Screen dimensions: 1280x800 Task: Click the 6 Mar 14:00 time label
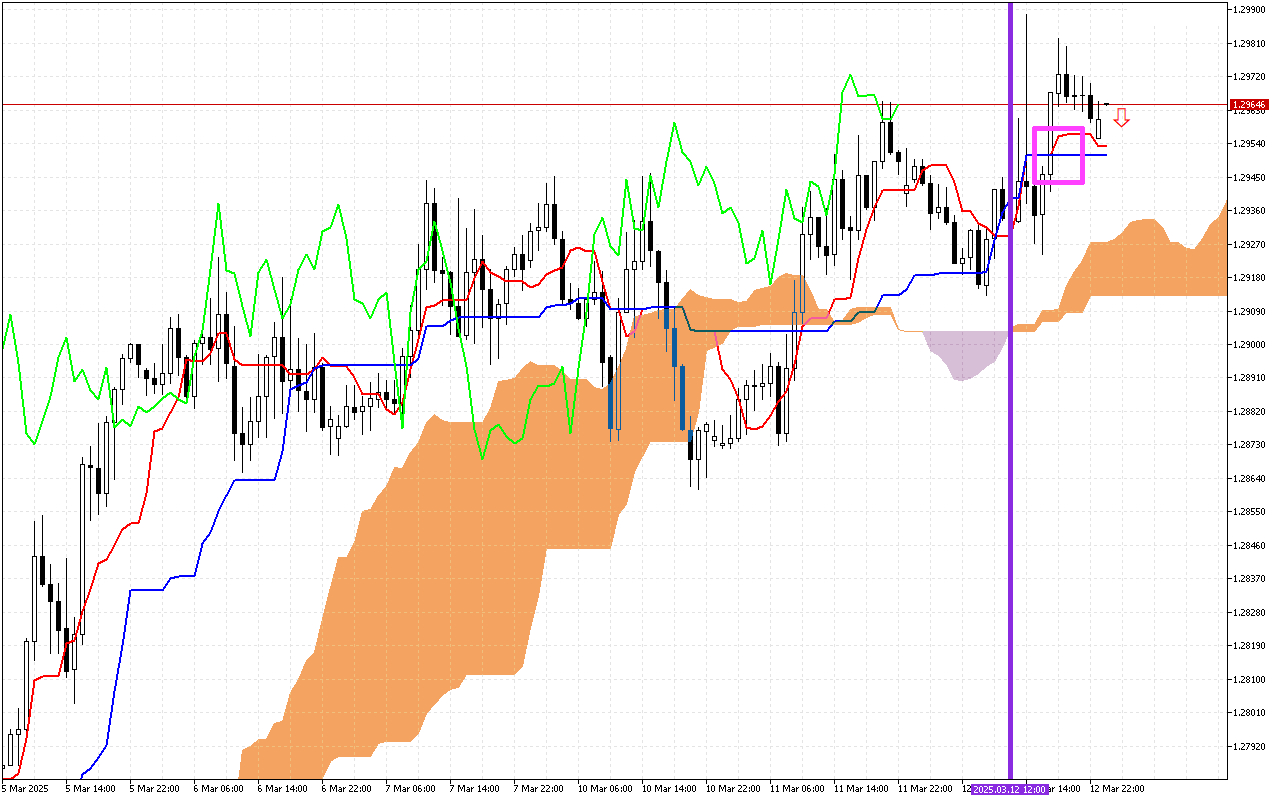coord(281,789)
